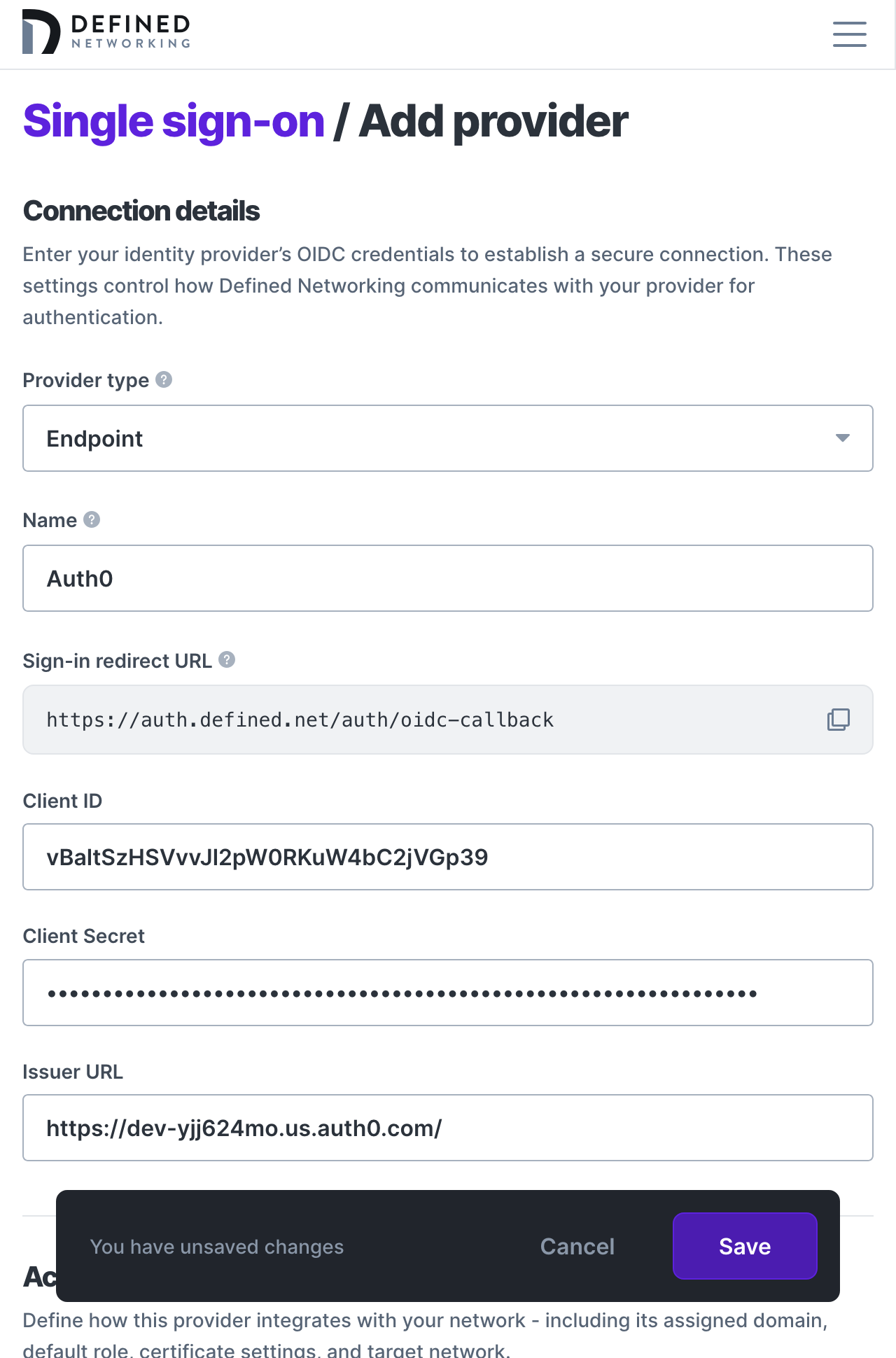Select the Connection details heading

coord(141,210)
